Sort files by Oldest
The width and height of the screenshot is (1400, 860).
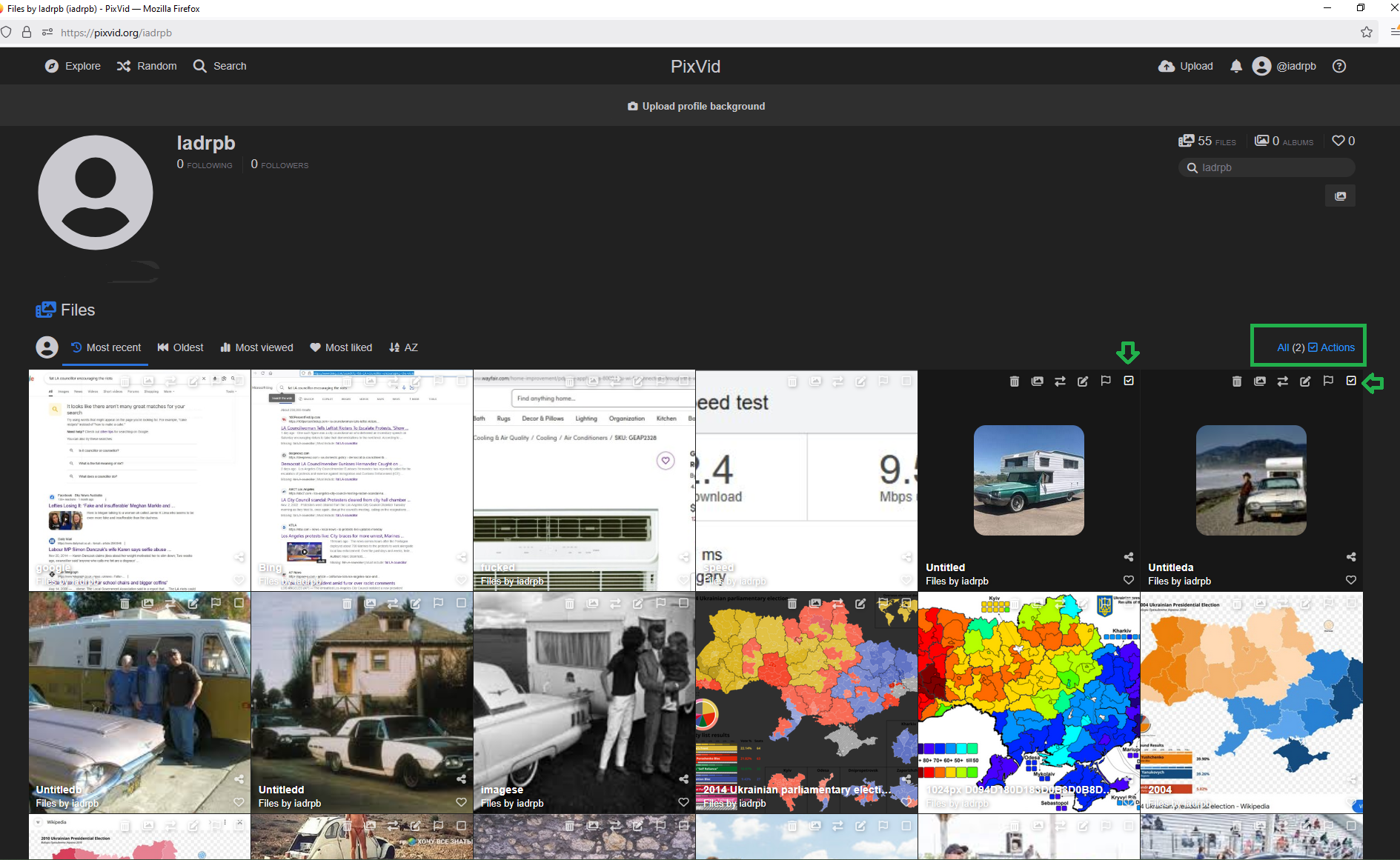click(x=180, y=347)
